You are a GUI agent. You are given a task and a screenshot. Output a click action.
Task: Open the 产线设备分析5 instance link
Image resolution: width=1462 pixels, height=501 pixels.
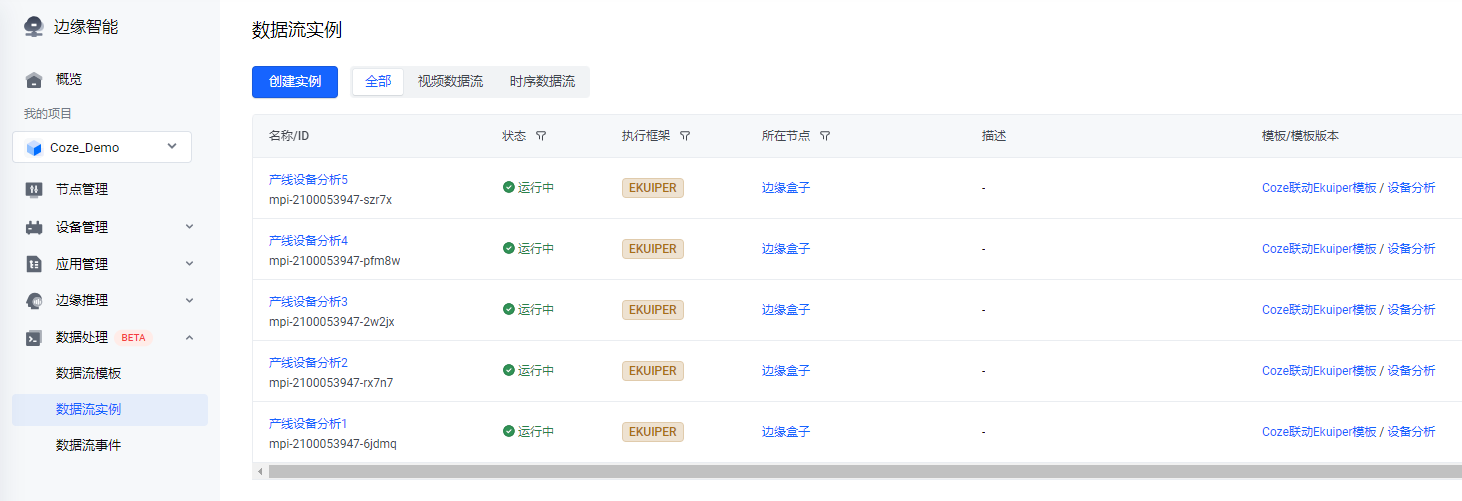(308, 180)
